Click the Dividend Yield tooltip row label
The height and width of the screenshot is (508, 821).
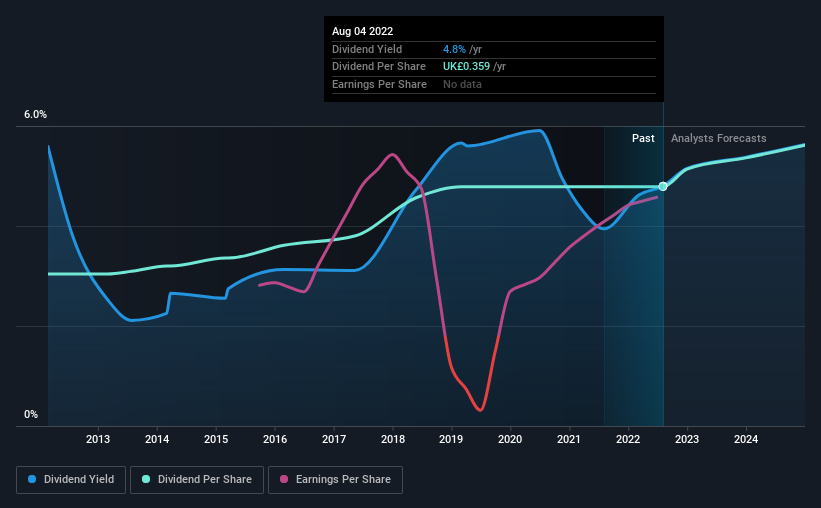coord(367,49)
